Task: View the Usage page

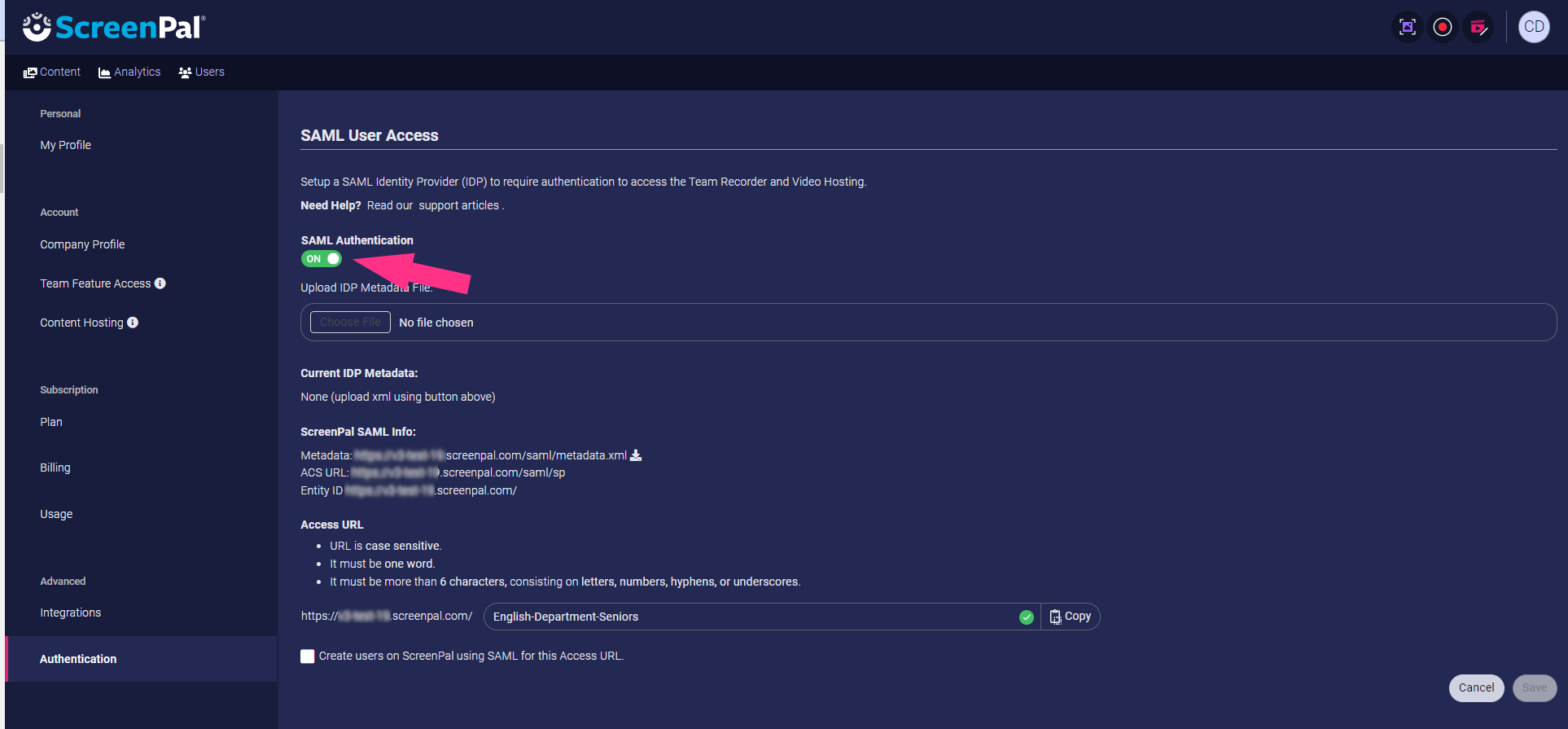Action: (56, 514)
